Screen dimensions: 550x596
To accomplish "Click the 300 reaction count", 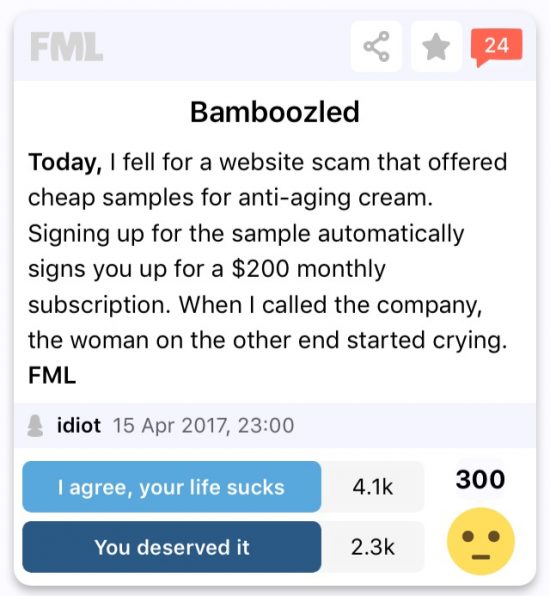I will tap(480, 479).
